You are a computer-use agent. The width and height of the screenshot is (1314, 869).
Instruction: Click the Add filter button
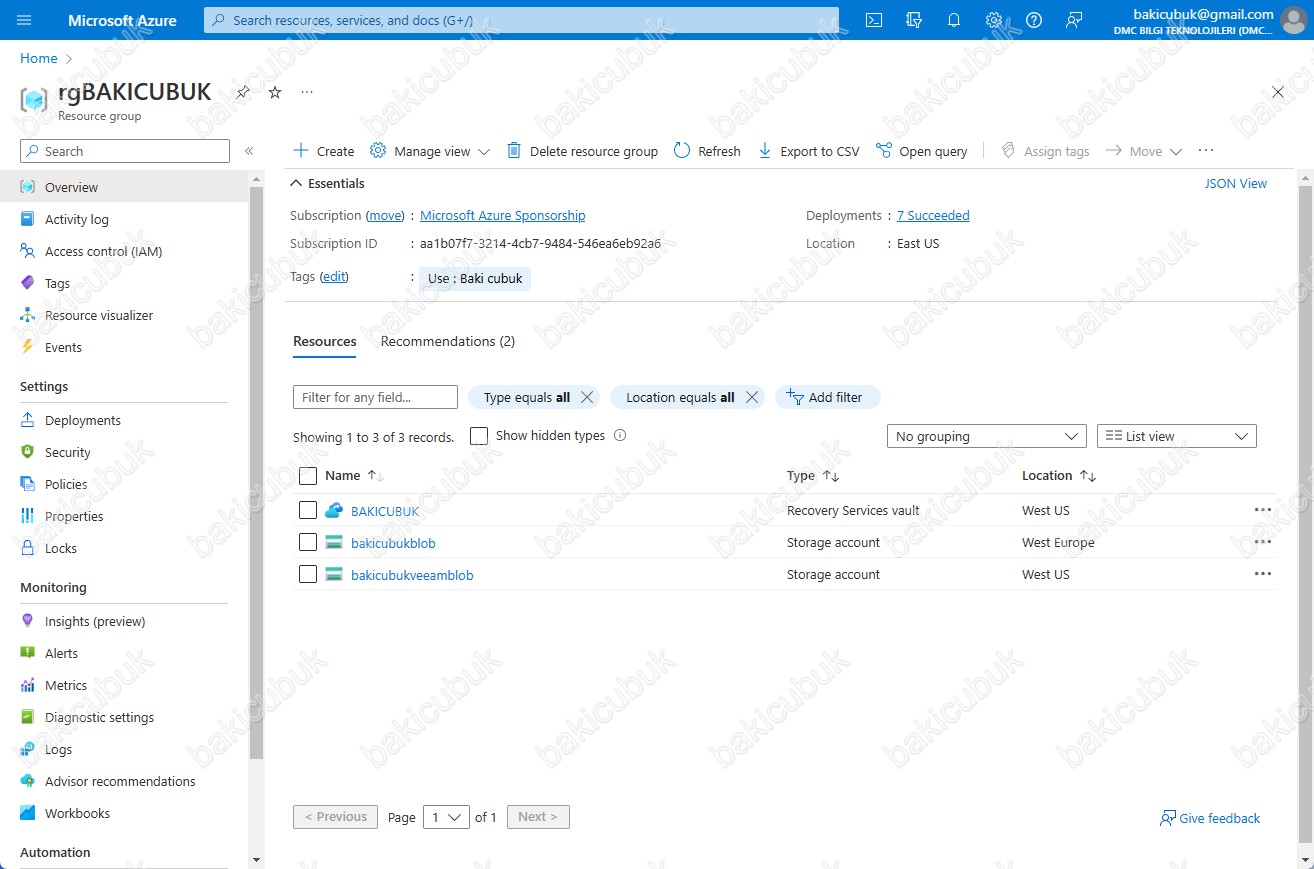pyautogui.click(x=827, y=397)
